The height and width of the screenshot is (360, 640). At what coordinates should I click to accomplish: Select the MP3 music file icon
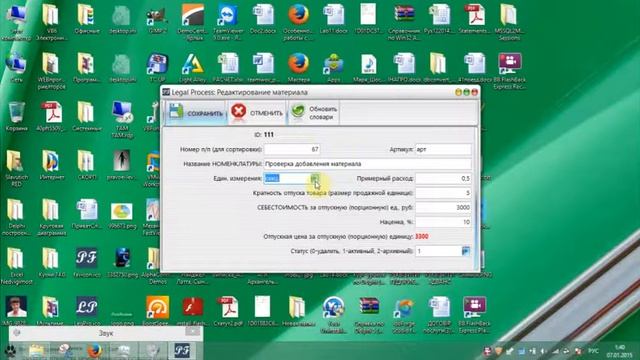(369, 67)
